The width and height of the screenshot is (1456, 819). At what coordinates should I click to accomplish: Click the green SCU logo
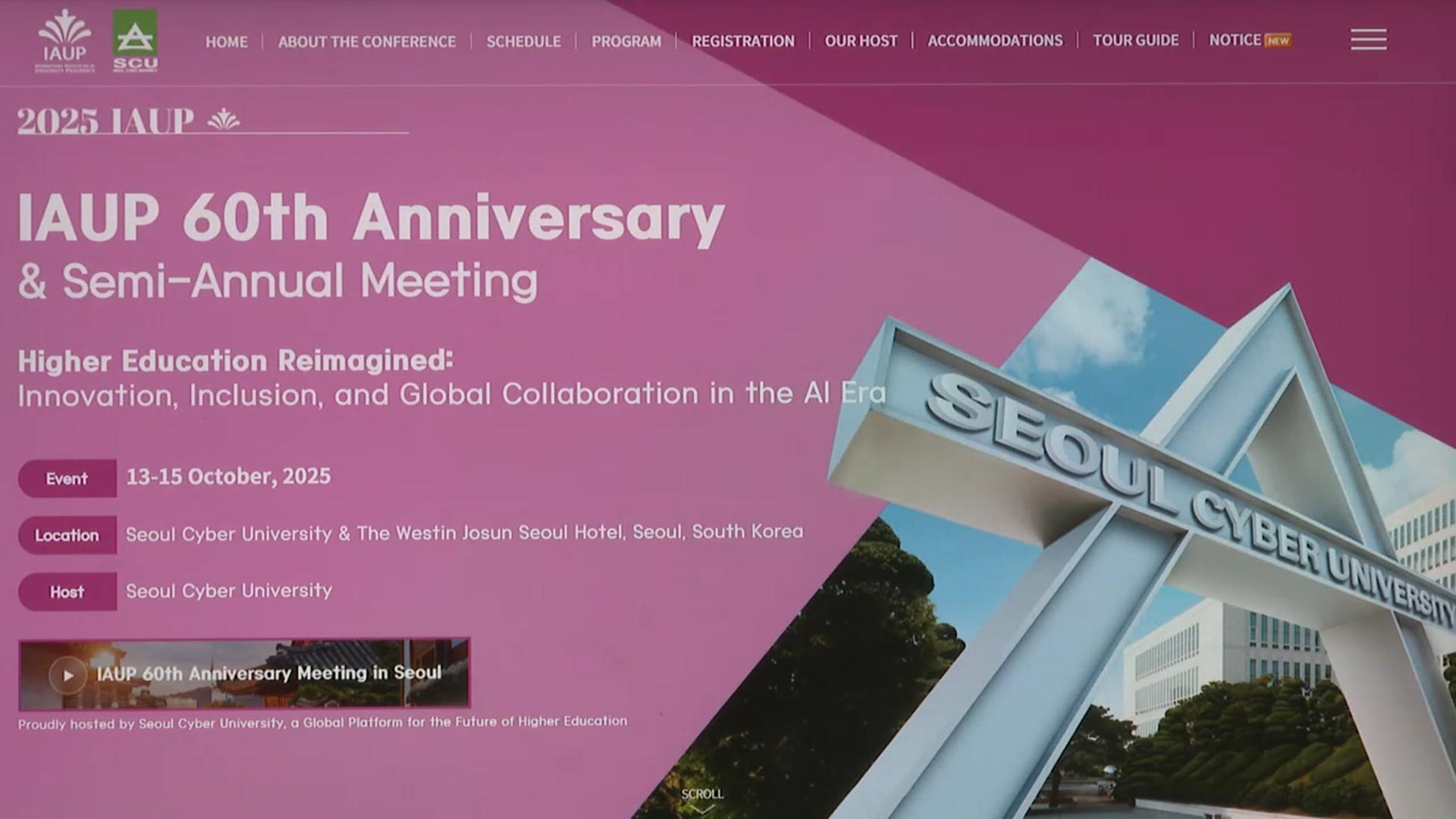tap(135, 41)
